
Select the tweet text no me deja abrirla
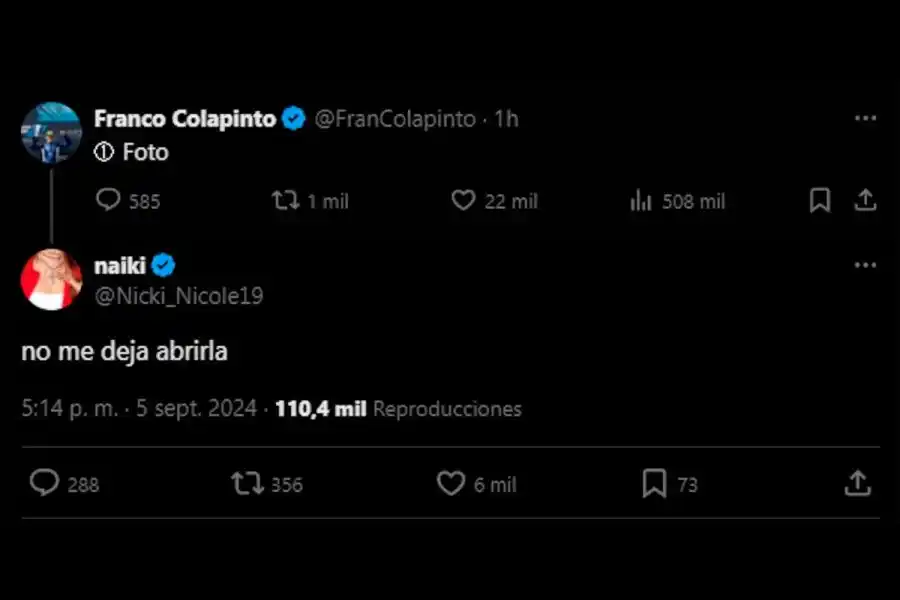pyautogui.click(x=123, y=351)
